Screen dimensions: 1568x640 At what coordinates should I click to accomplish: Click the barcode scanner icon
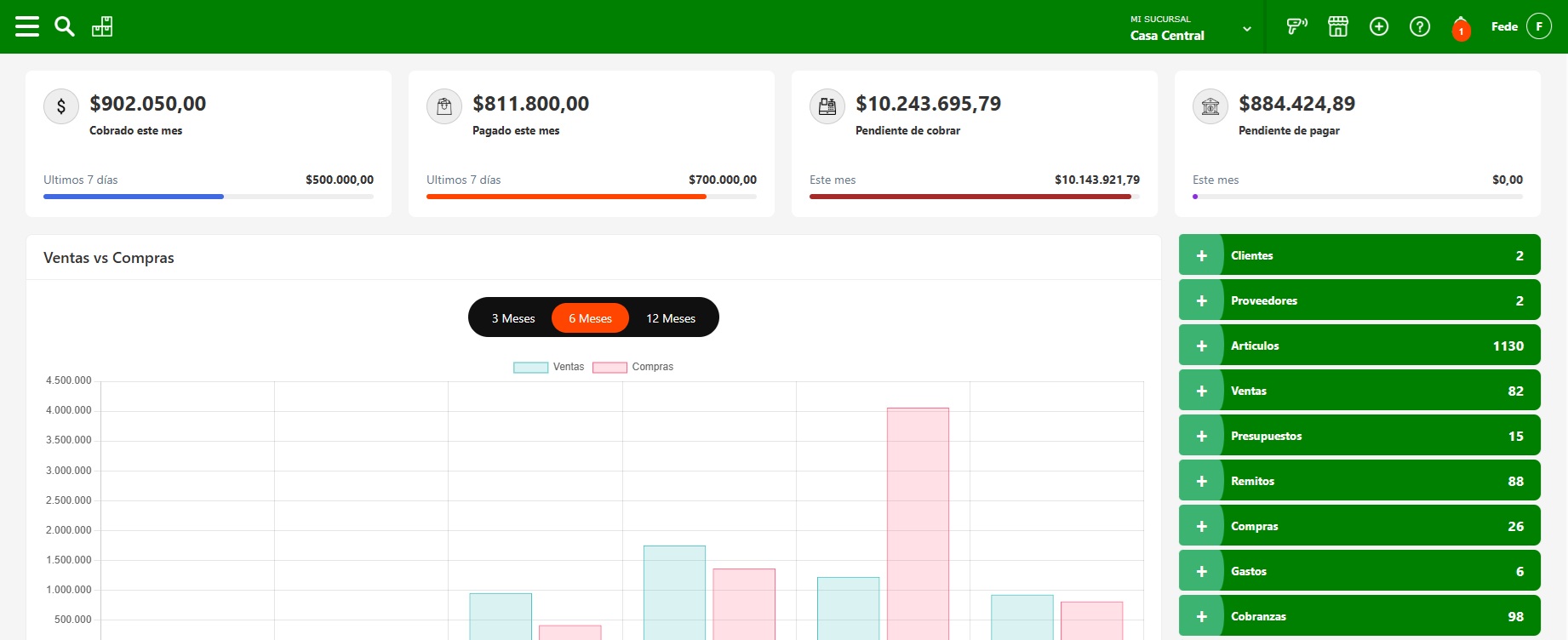[x=1296, y=26]
